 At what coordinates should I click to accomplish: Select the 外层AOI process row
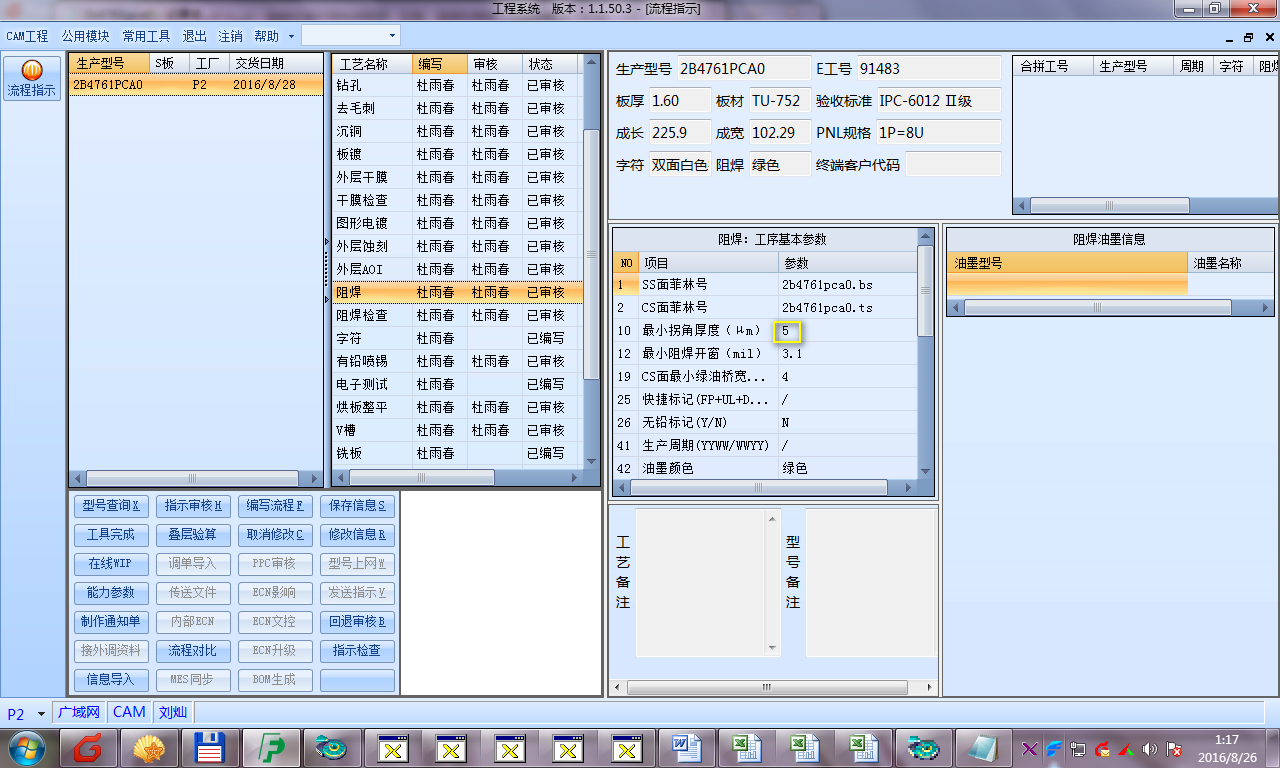(457, 269)
